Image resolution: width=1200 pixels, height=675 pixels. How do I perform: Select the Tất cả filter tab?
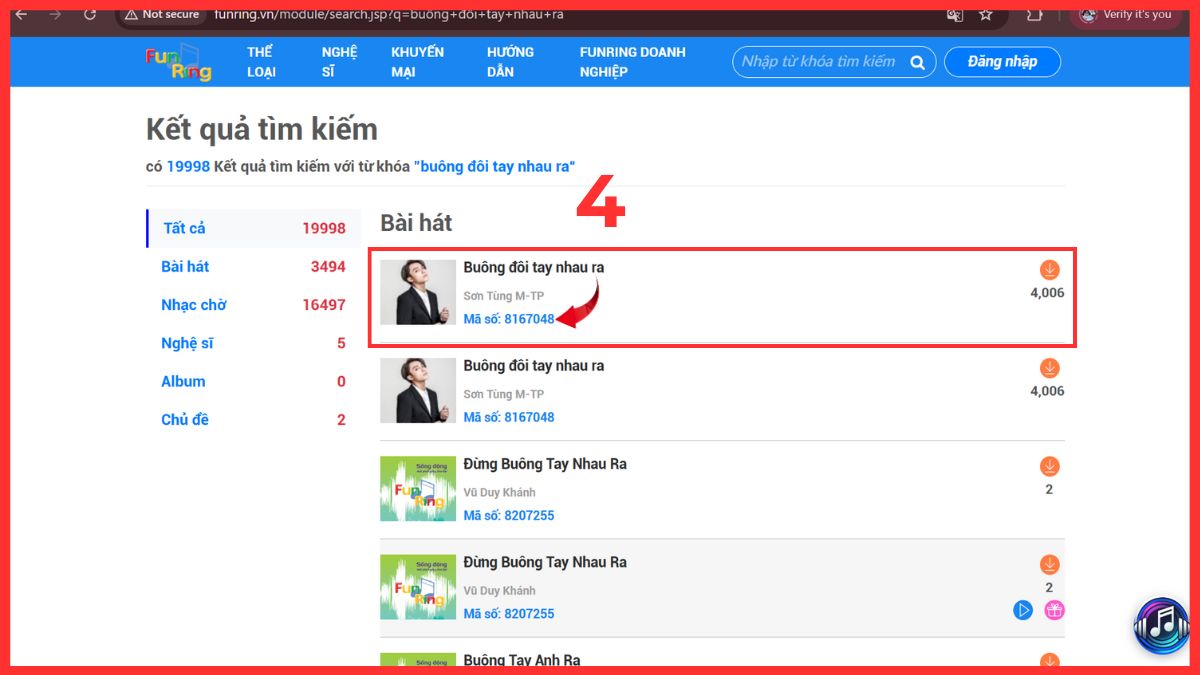tap(254, 228)
